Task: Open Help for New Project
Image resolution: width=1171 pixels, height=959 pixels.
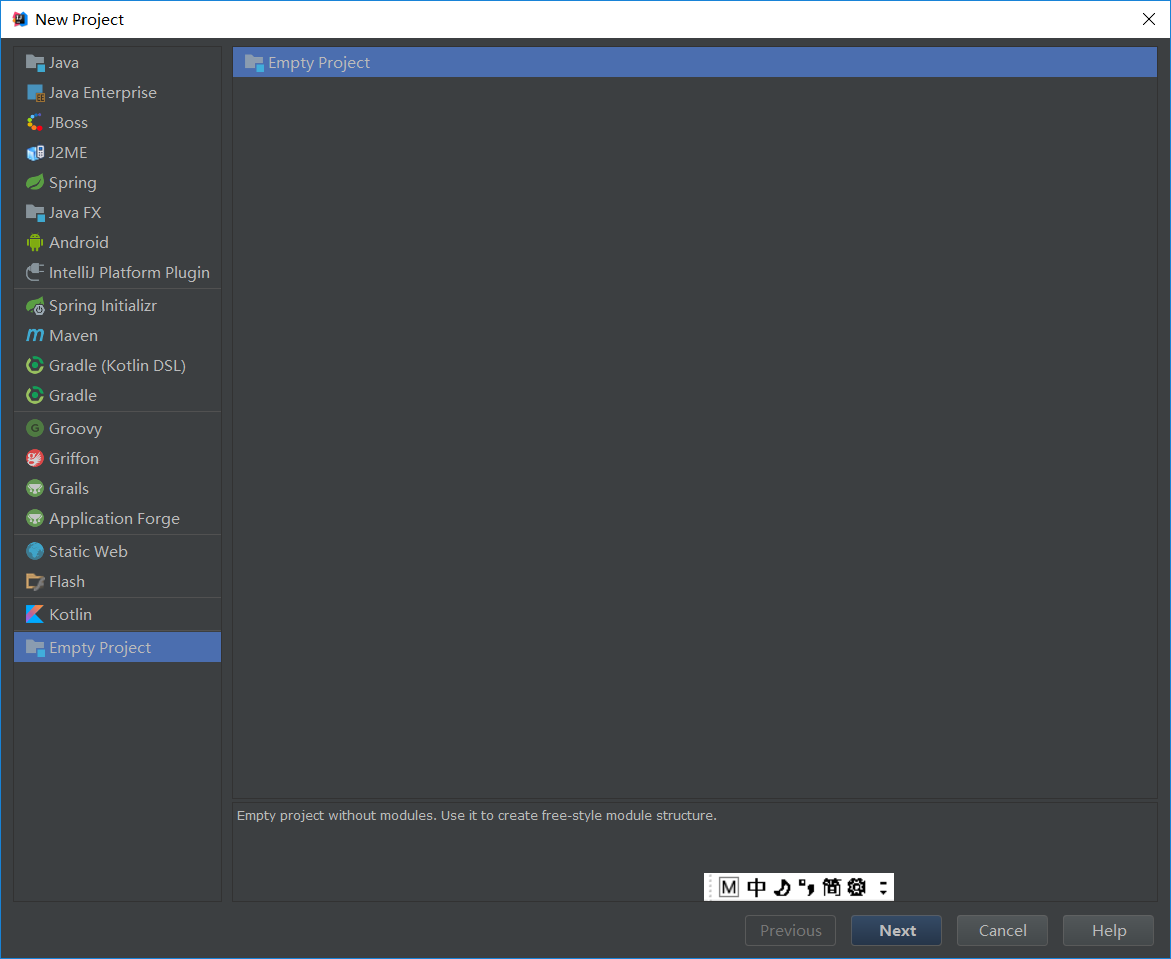Action: tap(1108, 931)
